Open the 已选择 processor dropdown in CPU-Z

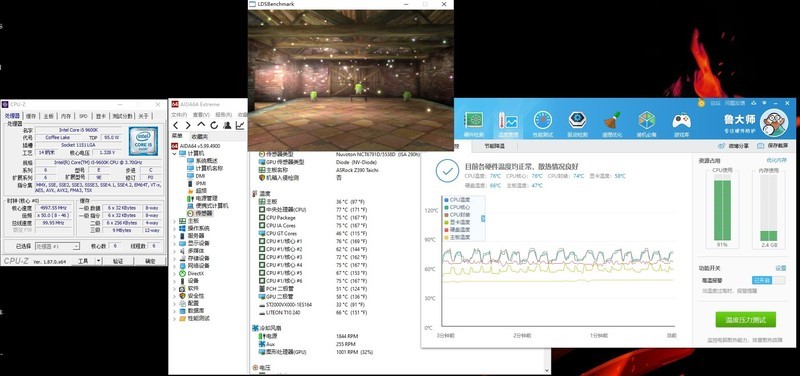[x=57, y=246]
